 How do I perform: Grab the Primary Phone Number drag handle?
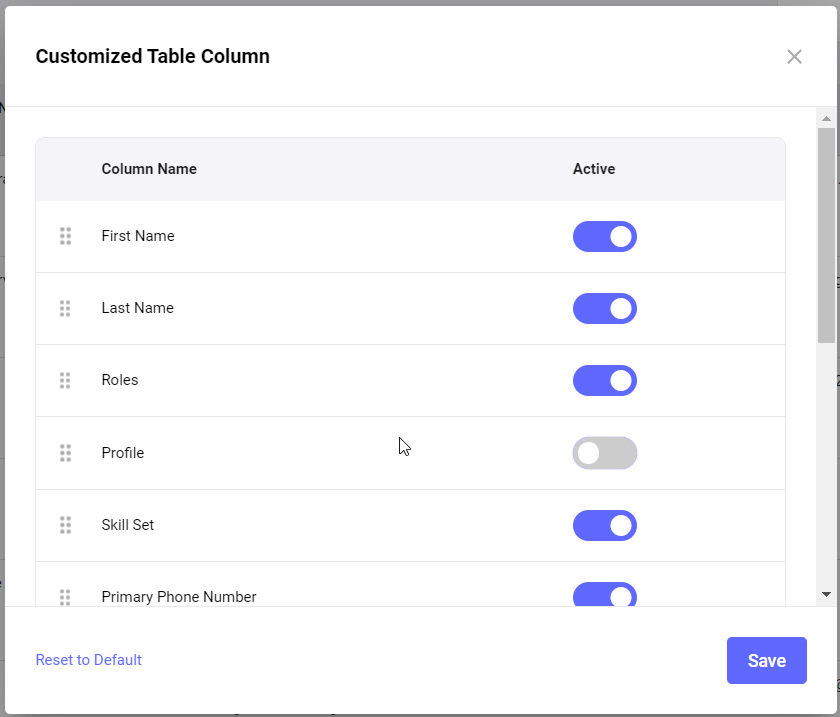pyautogui.click(x=65, y=597)
